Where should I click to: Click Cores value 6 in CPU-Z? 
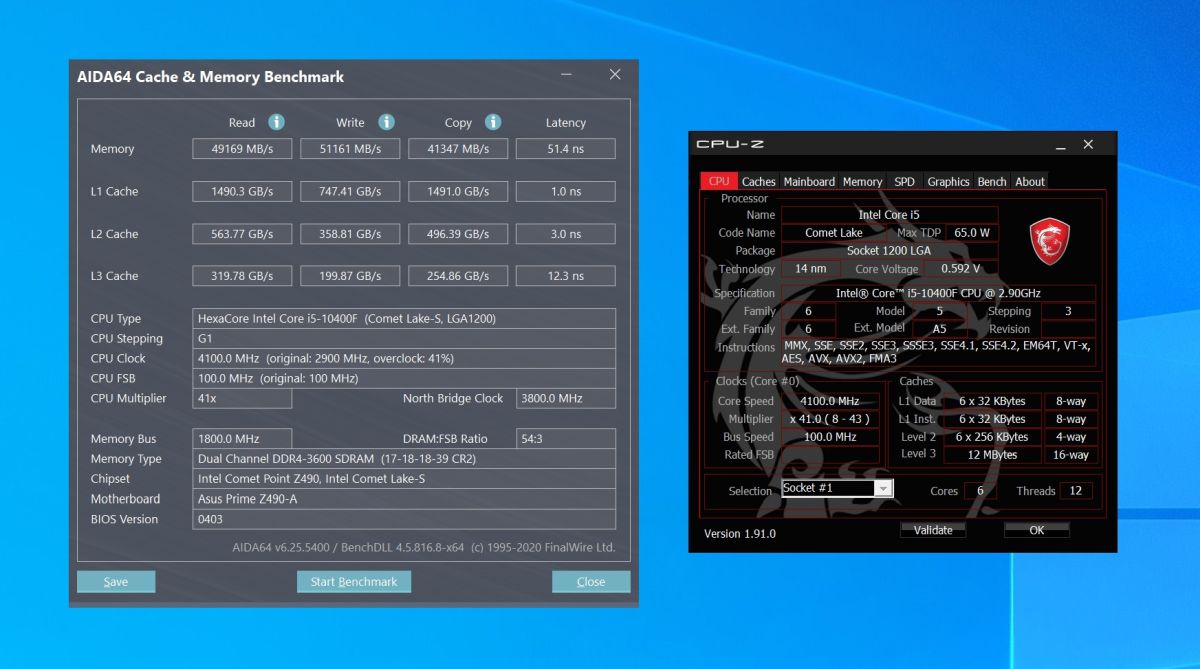[x=980, y=491]
